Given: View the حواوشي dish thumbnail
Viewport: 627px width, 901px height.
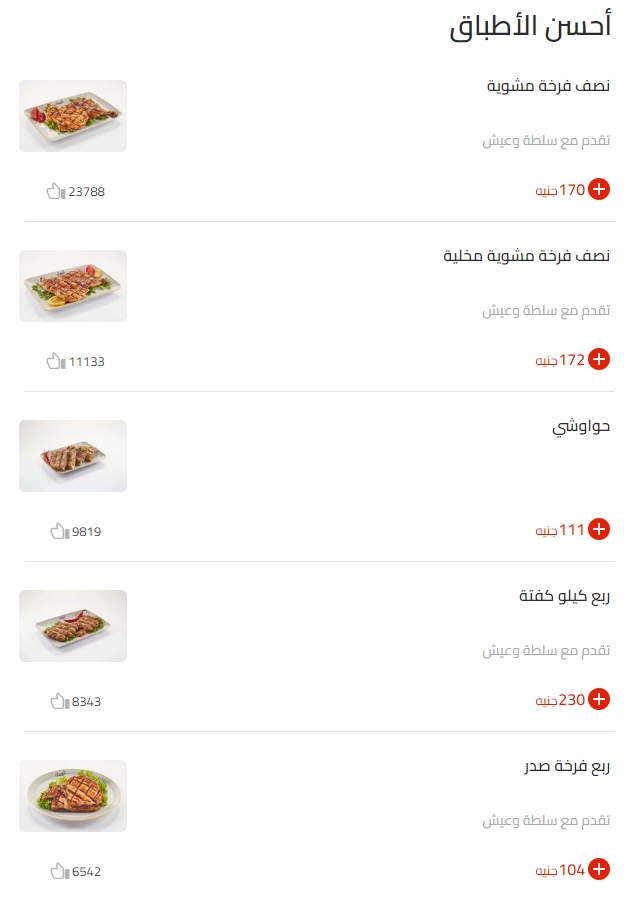Looking at the screenshot, I should click(73, 456).
